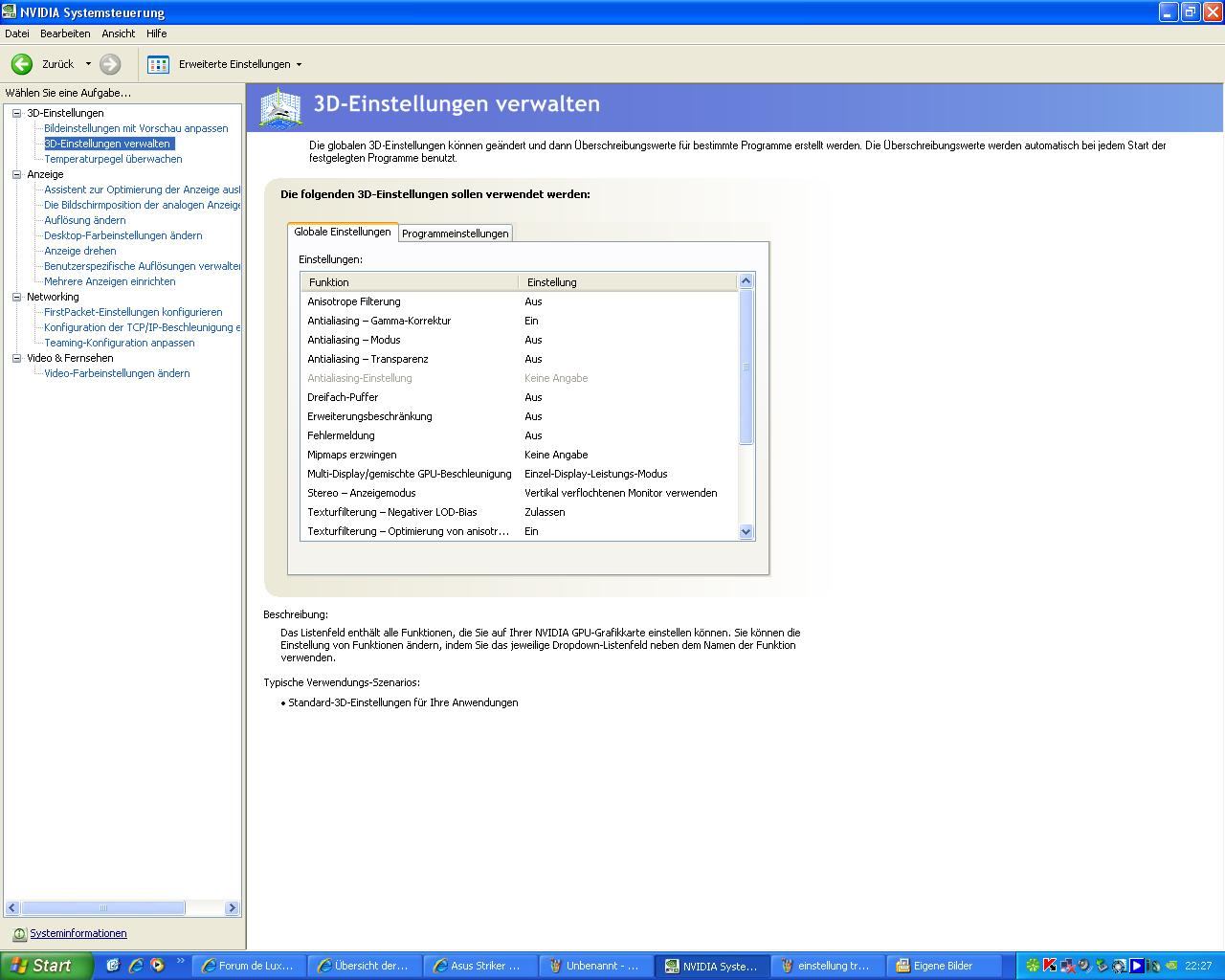This screenshot has width=1225, height=980.
Task: Open Internet Explorer from quick launch
Action: 135,966
